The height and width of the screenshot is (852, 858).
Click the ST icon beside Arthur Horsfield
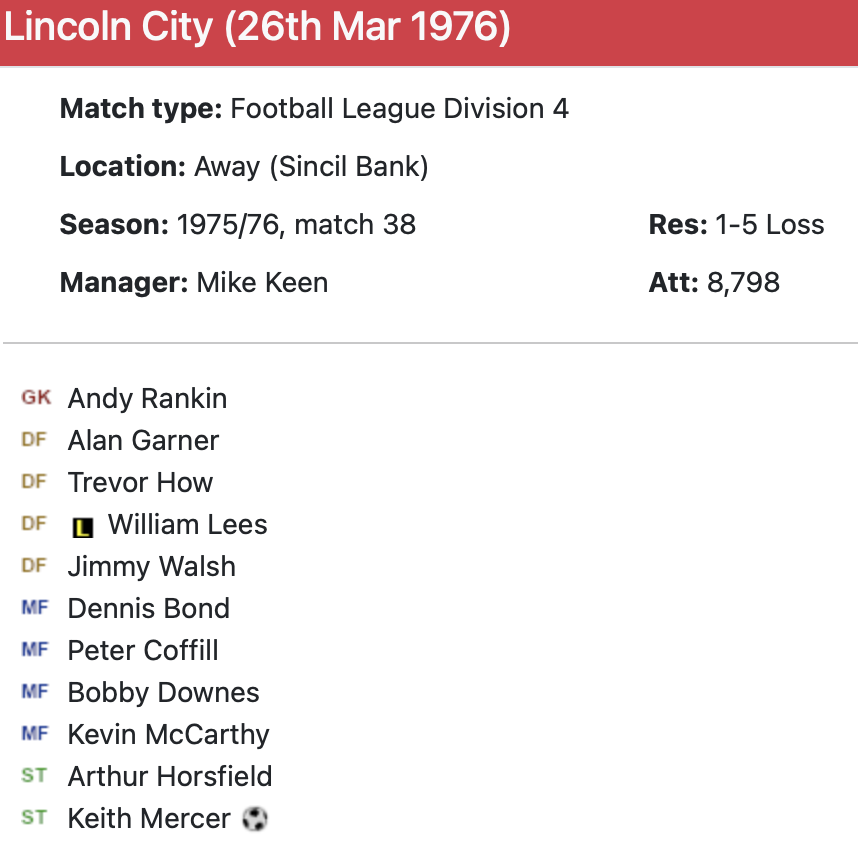point(34,776)
